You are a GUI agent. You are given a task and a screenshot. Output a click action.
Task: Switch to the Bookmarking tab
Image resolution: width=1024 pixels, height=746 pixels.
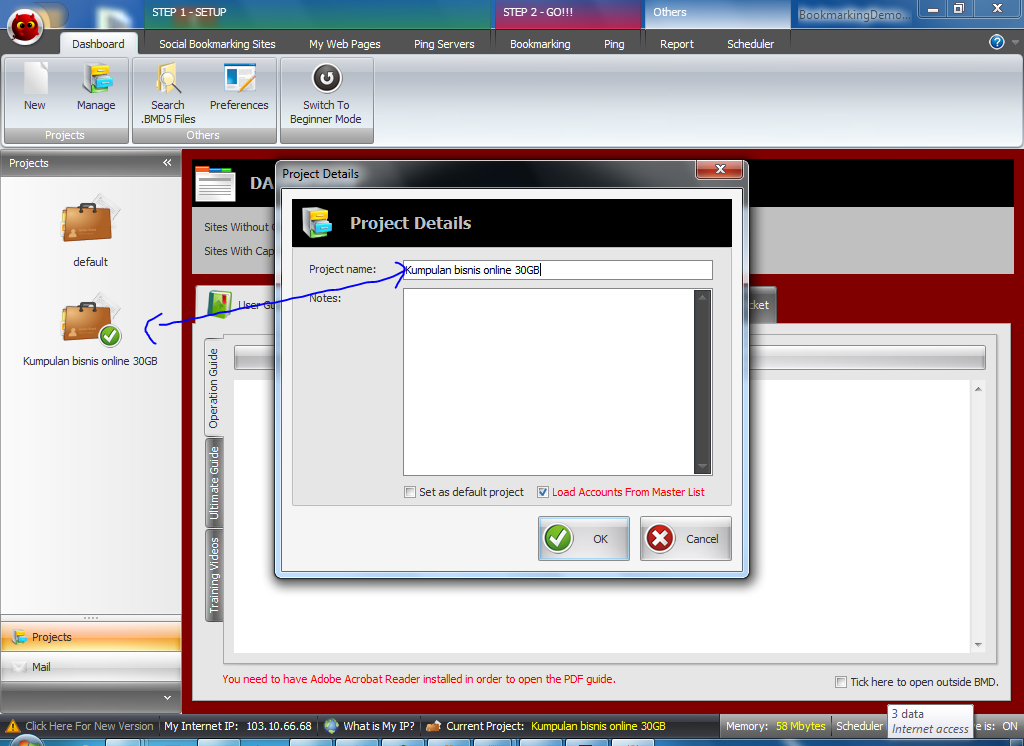[x=540, y=44]
